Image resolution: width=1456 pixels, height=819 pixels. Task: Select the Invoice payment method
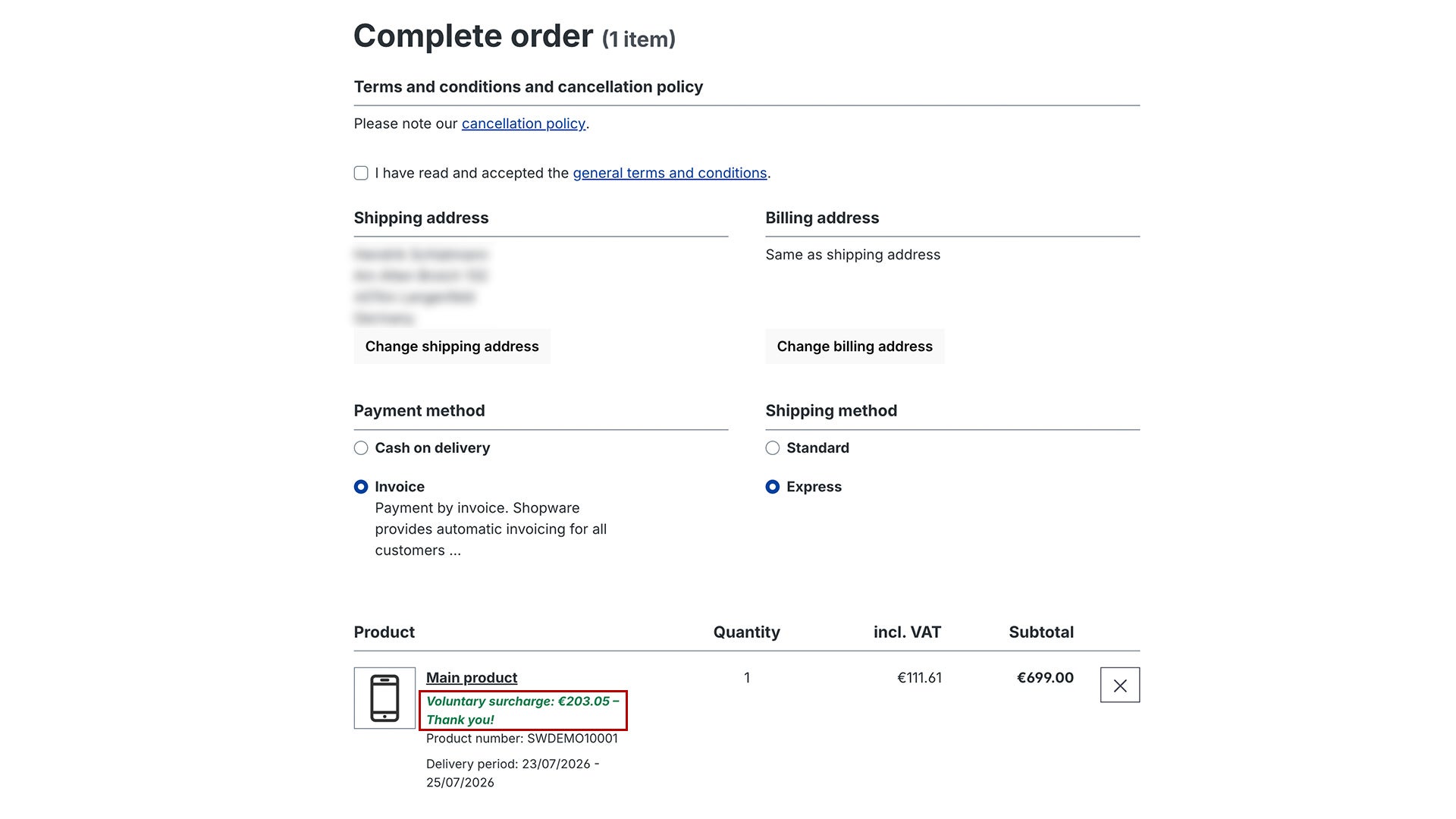click(361, 487)
